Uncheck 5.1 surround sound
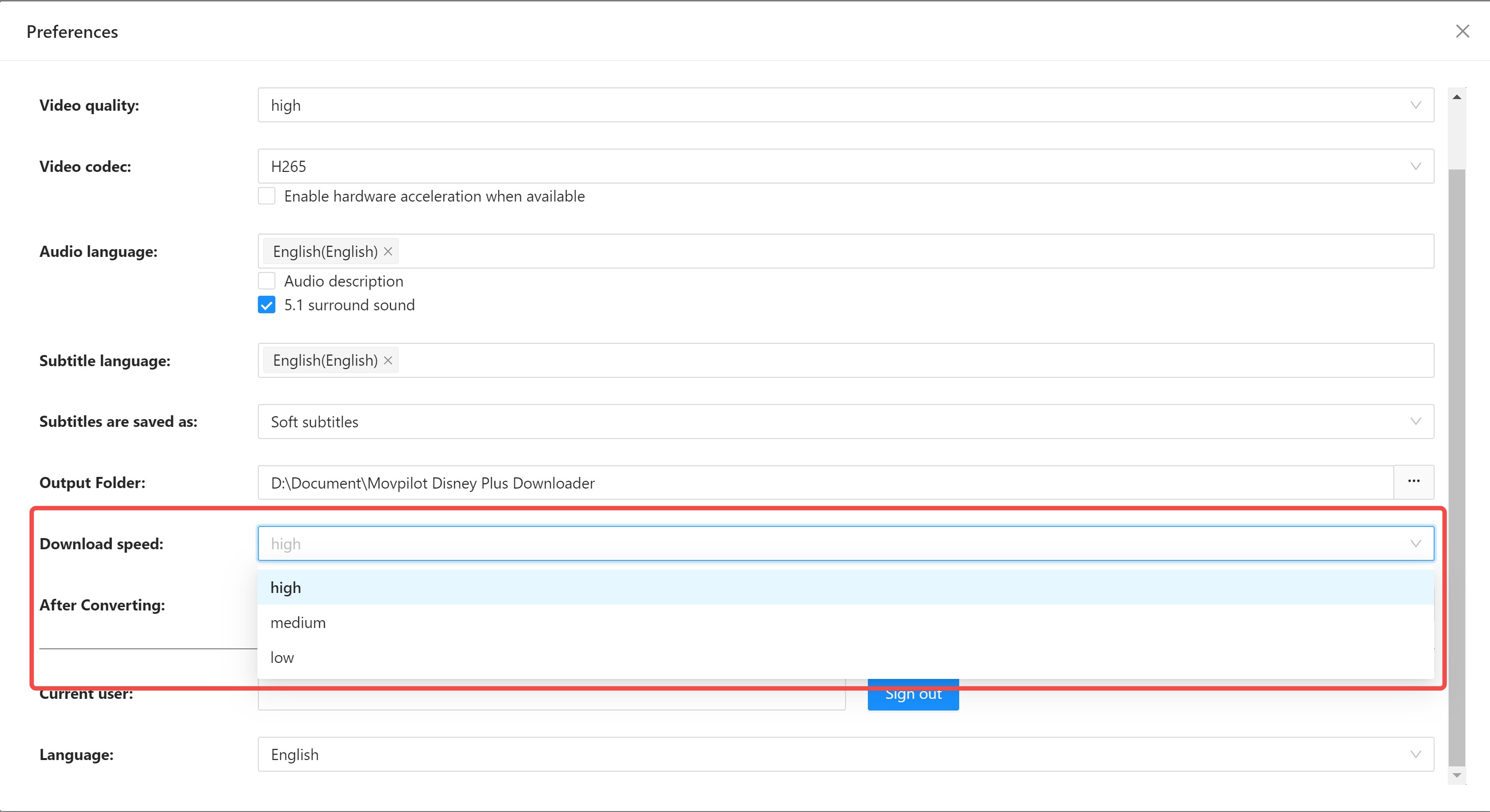The height and width of the screenshot is (812, 1490). click(267, 305)
